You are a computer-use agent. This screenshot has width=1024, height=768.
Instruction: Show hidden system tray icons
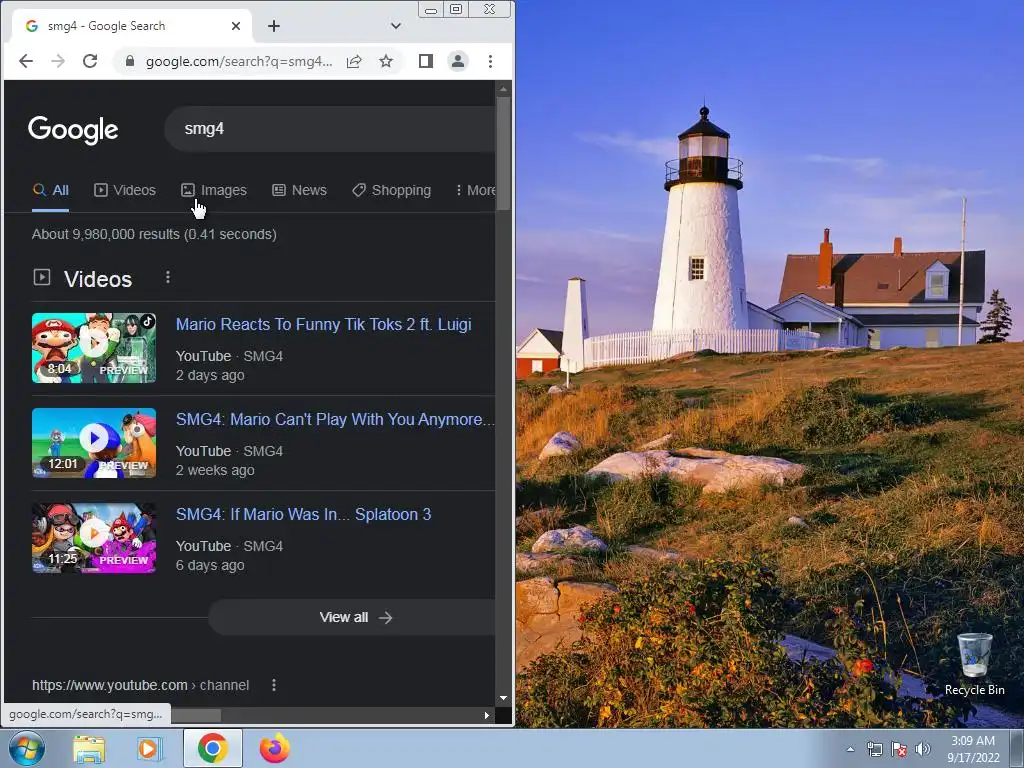pyautogui.click(x=850, y=749)
